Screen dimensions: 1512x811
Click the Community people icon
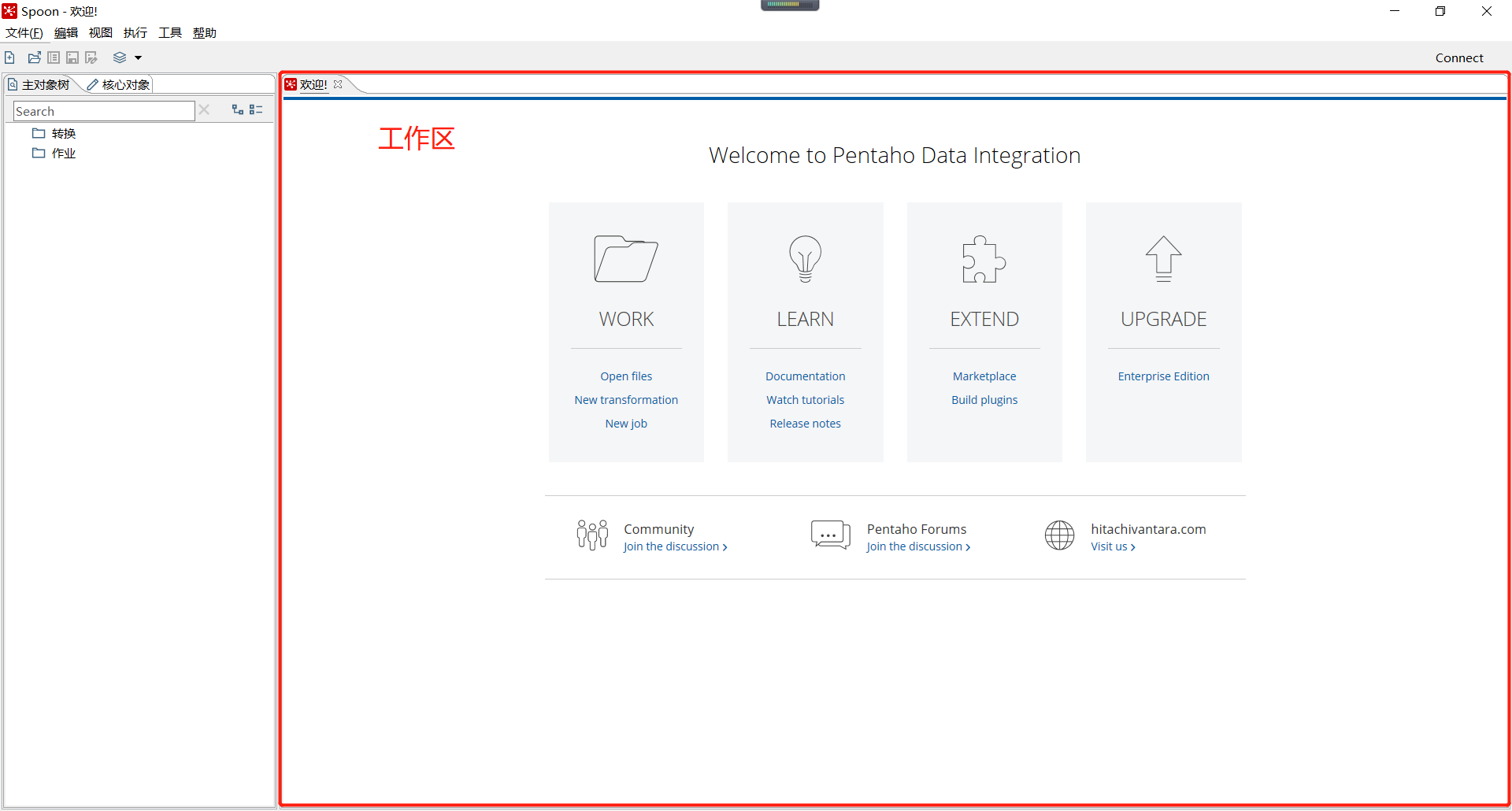[592, 535]
